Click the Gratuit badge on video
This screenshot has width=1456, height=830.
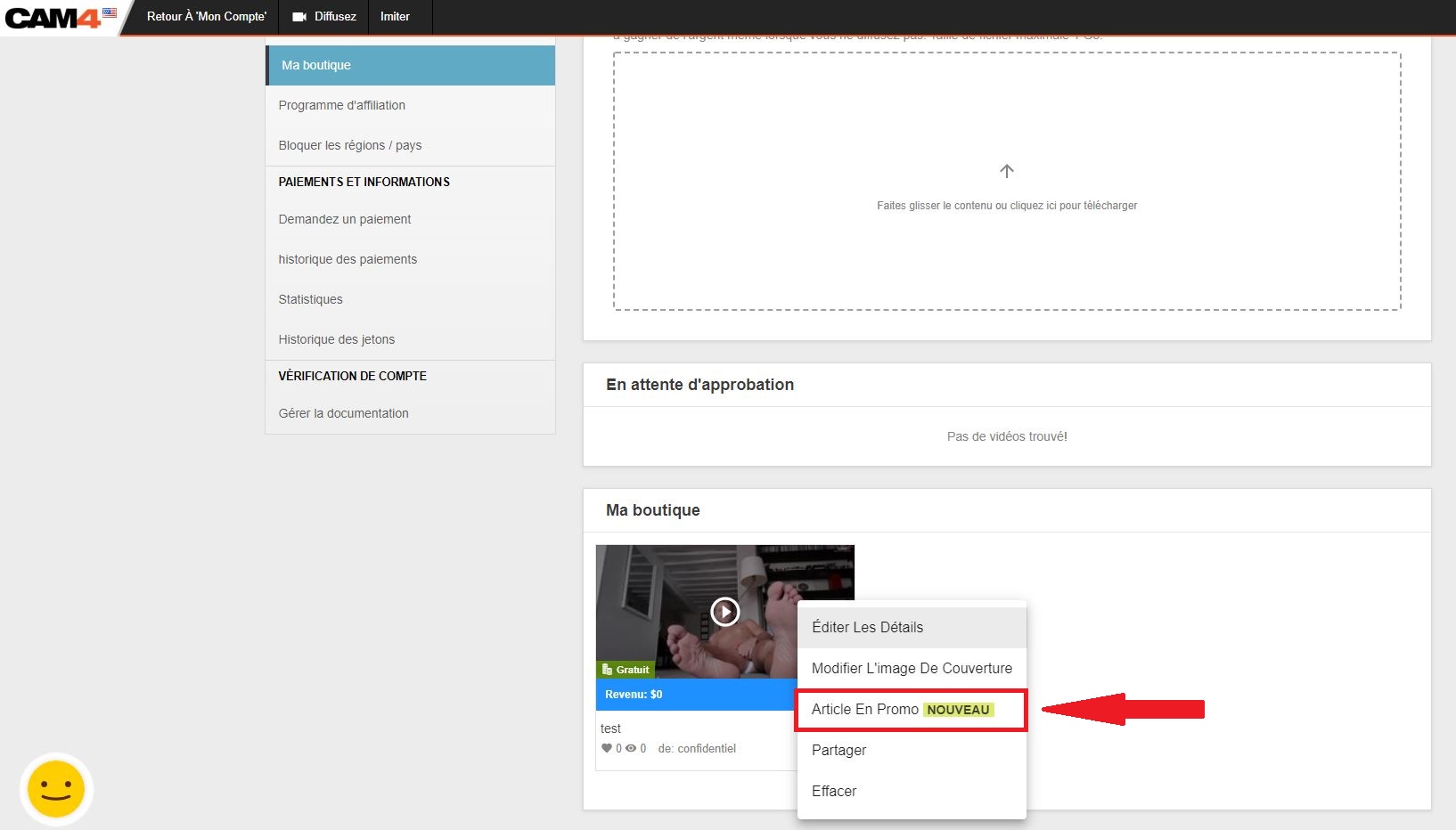click(626, 670)
